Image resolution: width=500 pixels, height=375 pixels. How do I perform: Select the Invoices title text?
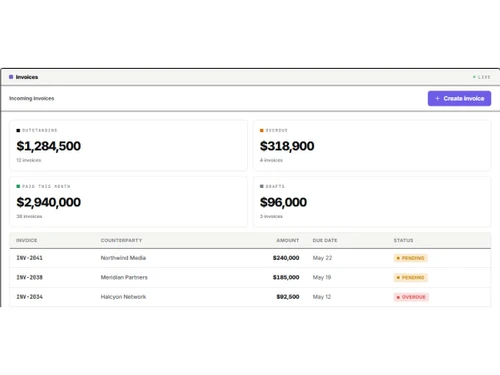[27, 77]
